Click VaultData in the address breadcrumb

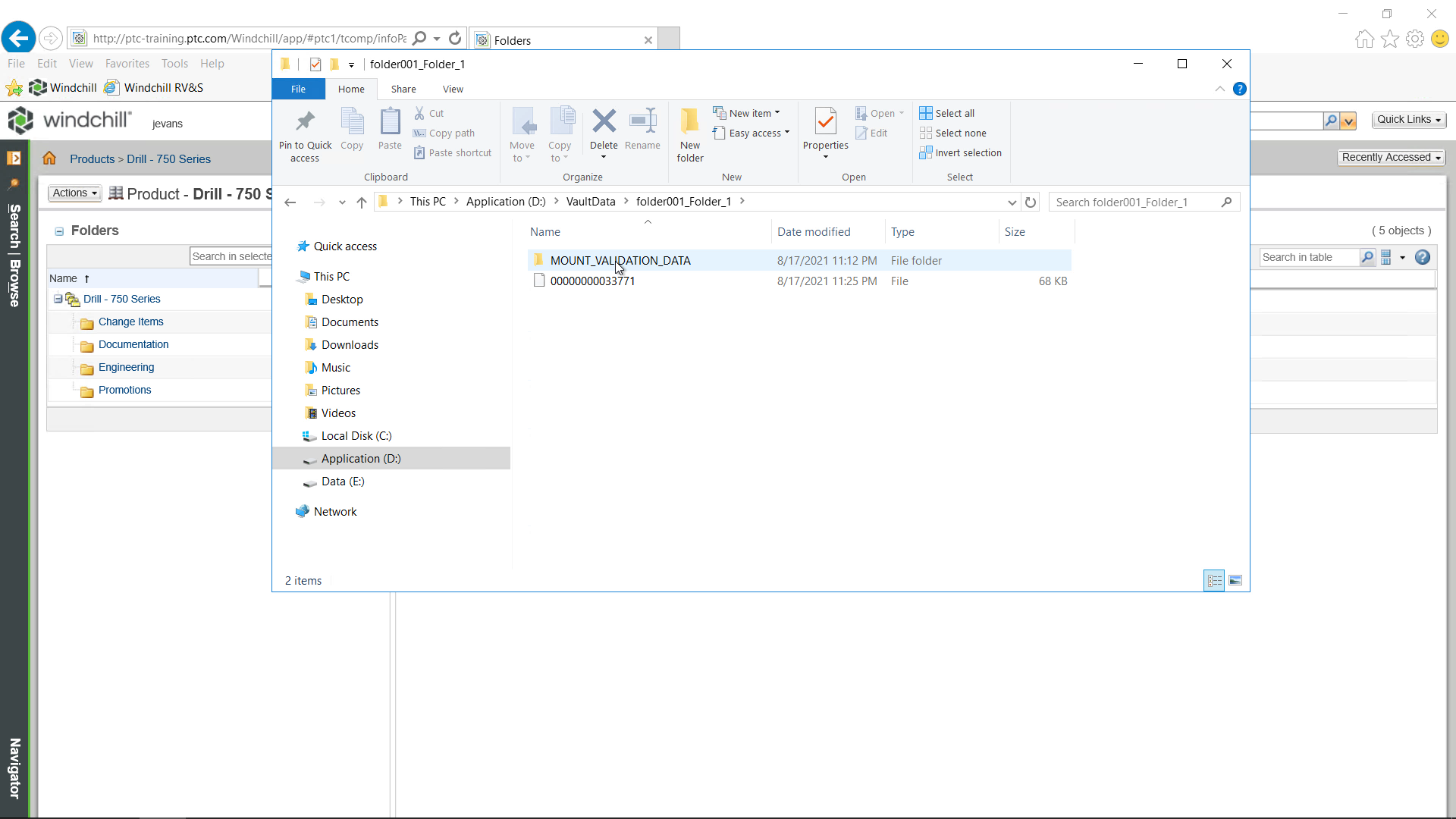591,202
